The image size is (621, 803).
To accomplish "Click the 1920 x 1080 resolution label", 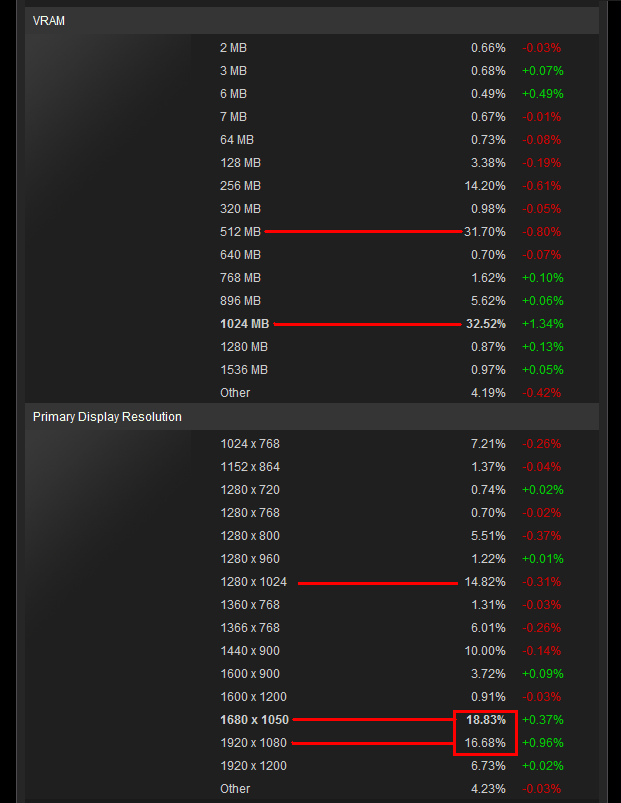I will point(253,743).
